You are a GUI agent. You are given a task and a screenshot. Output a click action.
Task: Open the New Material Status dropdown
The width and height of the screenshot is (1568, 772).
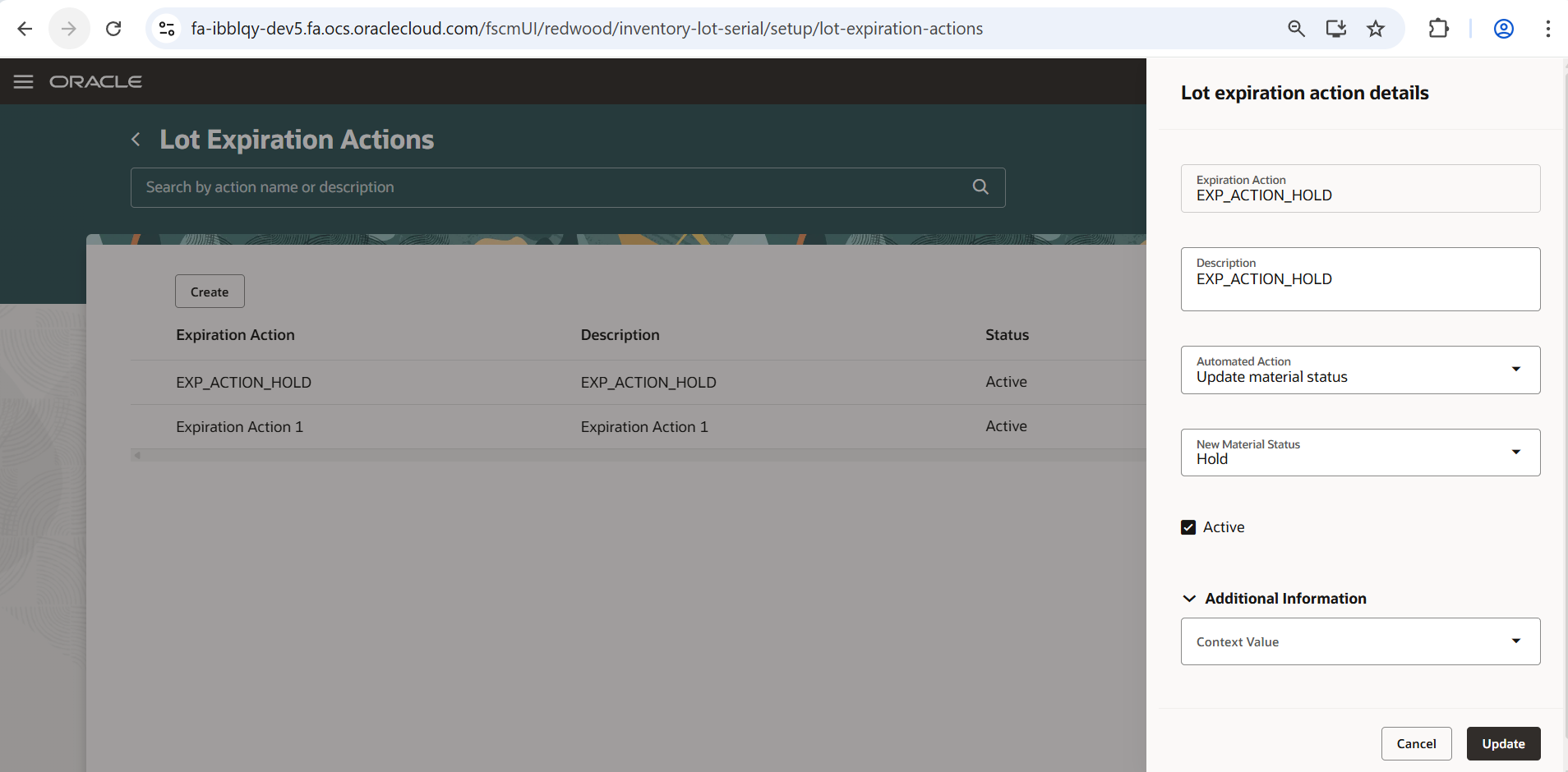pyautogui.click(x=1360, y=453)
